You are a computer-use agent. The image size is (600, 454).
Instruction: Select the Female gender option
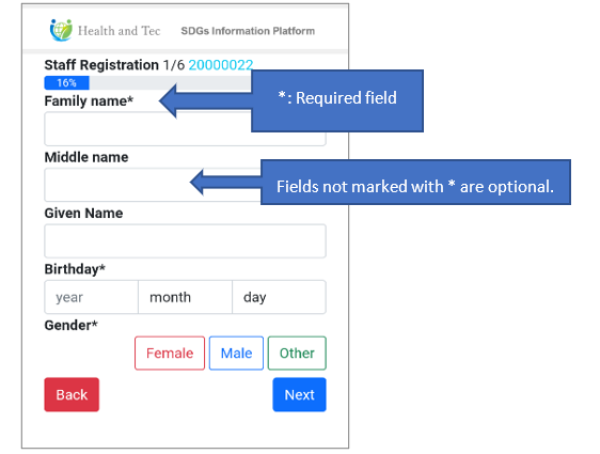click(169, 353)
